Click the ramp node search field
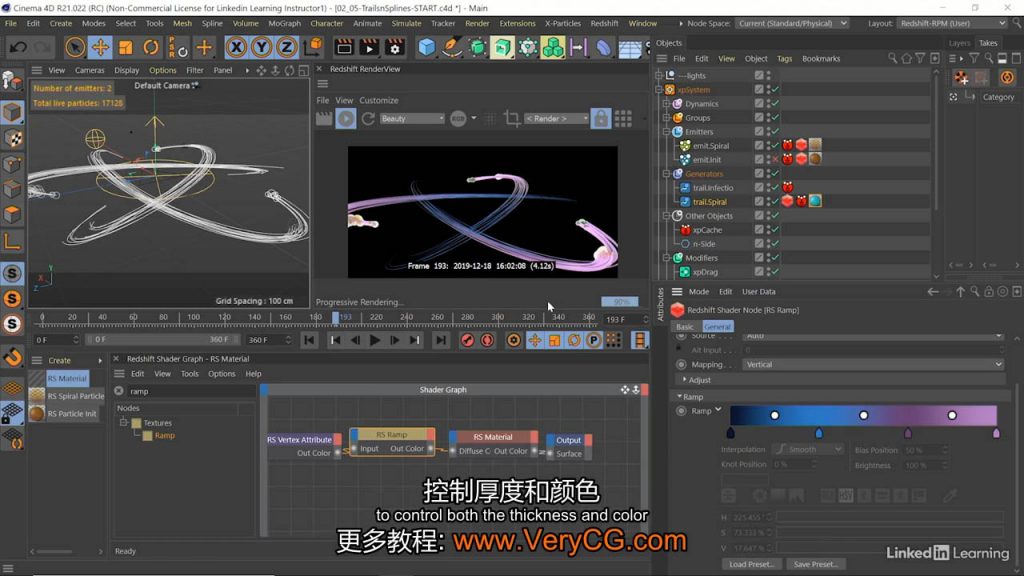This screenshot has height=576, width=1024. [x=190, y=391]
